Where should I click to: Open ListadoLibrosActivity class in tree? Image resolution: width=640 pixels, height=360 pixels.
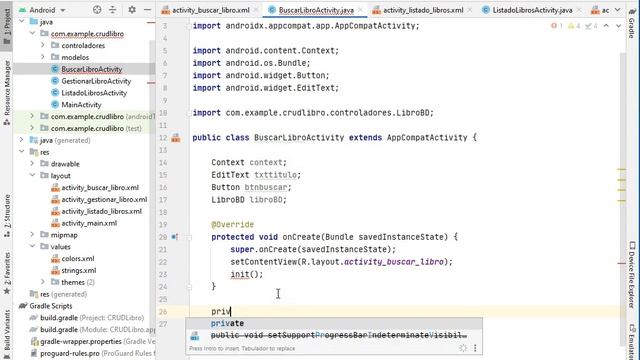coord(94,93)
